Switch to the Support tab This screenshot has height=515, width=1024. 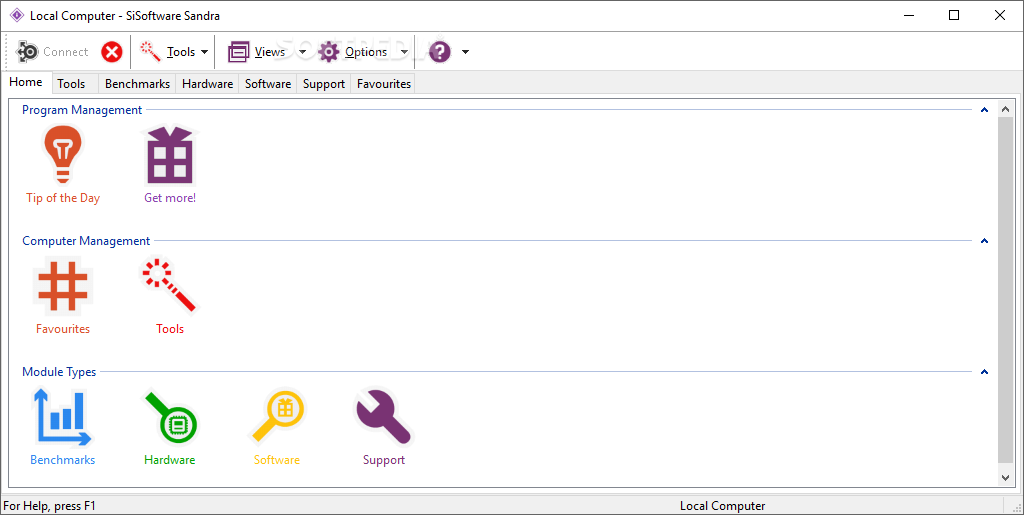click(324, 84)
